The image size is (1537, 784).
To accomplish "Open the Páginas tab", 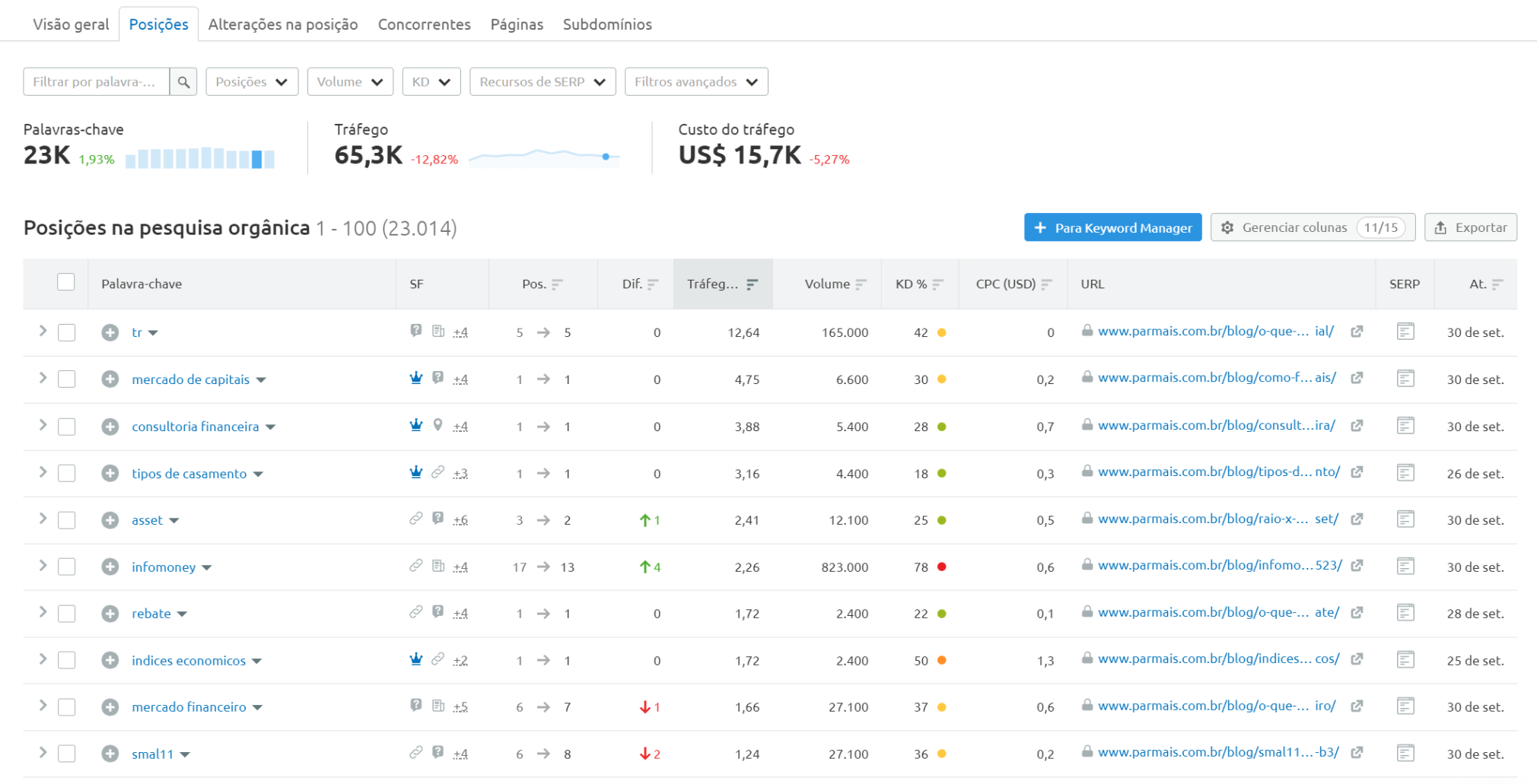I will coord(517,24).
